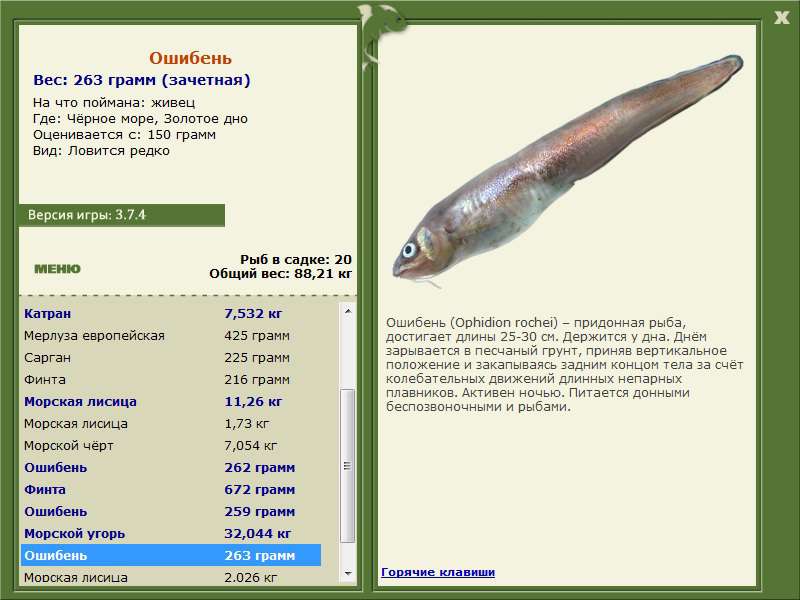Image resolution: width=800 pixels, height=600 pixels.
Task: Select Морская лисица 1,73 кг entry
Action: (171, 423)
